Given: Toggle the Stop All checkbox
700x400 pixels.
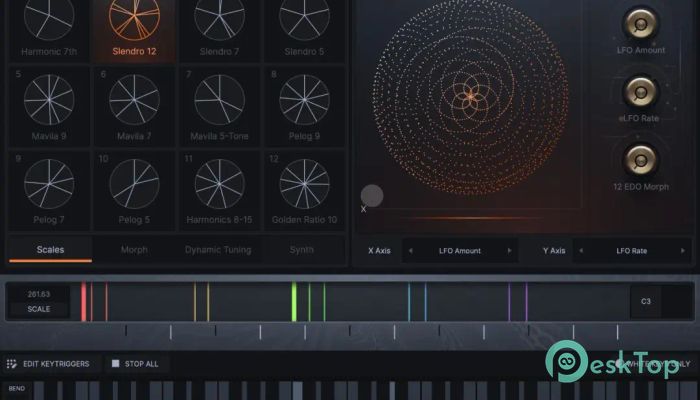Looking at the screenshot, I should [116, 364].
